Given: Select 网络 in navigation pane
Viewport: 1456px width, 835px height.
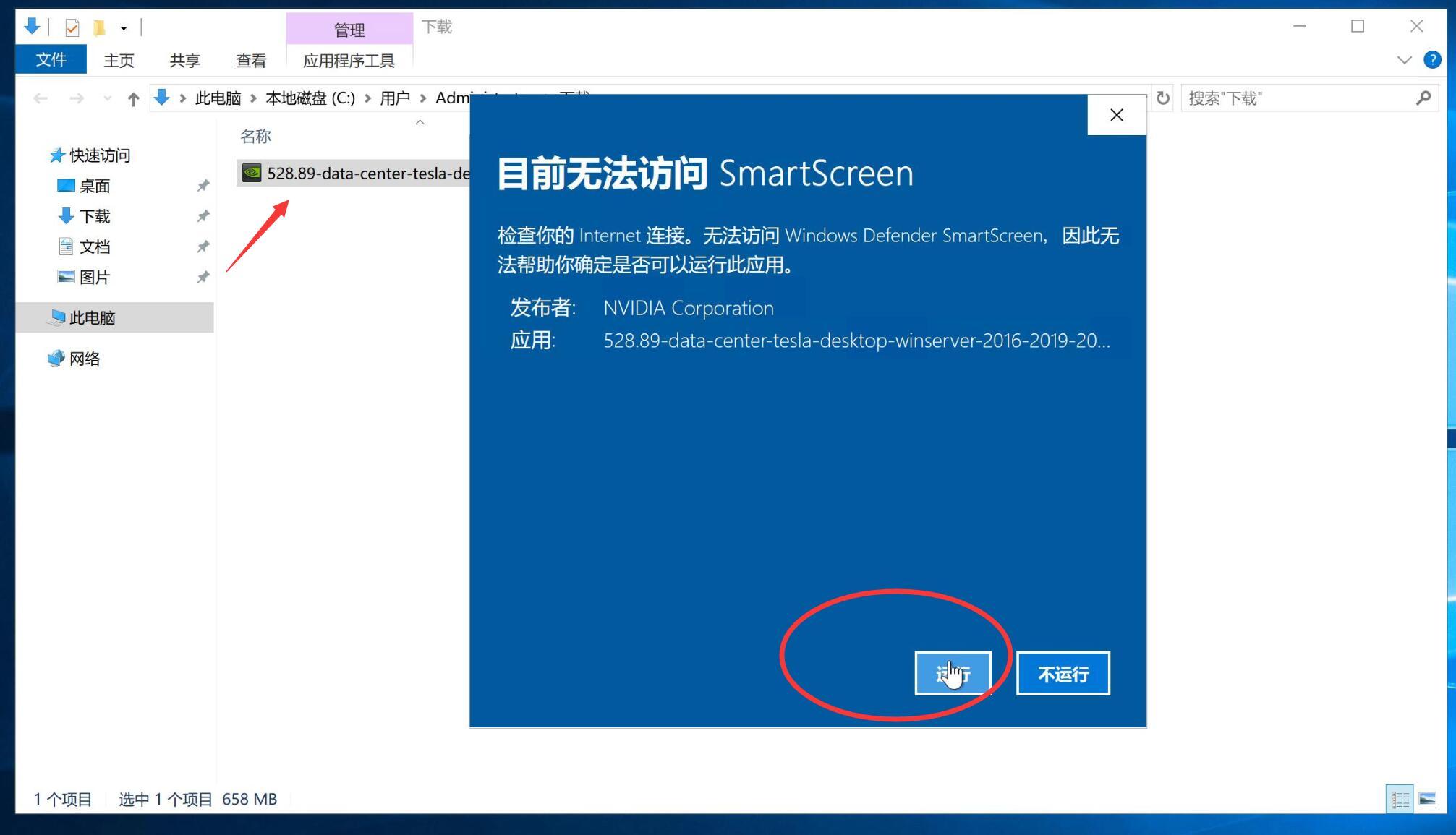Looking at the screenshot, I should 84,359.
